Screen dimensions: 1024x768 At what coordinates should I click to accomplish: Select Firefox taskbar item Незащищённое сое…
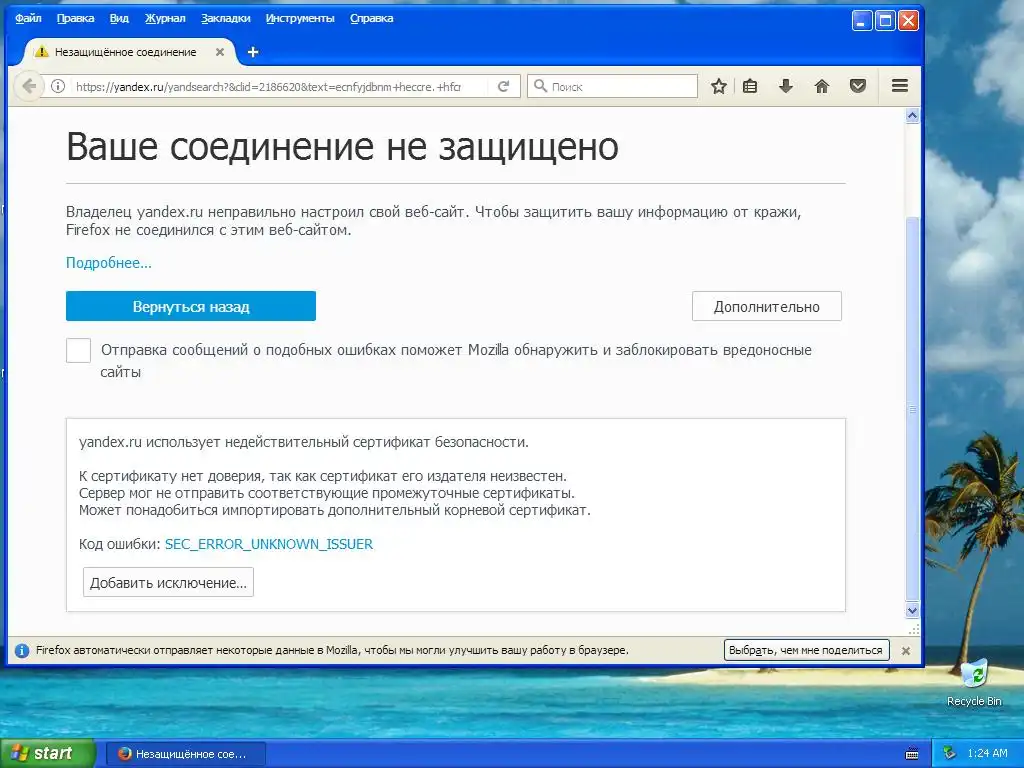tap(184, 754)
